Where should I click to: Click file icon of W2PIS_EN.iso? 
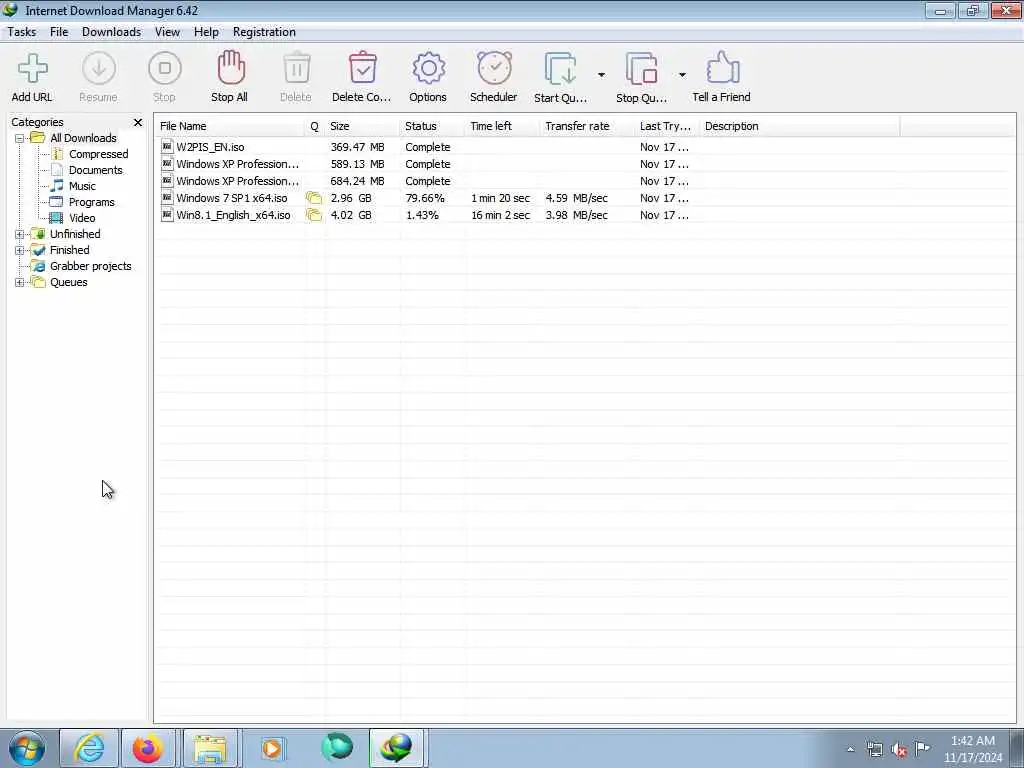167,147
